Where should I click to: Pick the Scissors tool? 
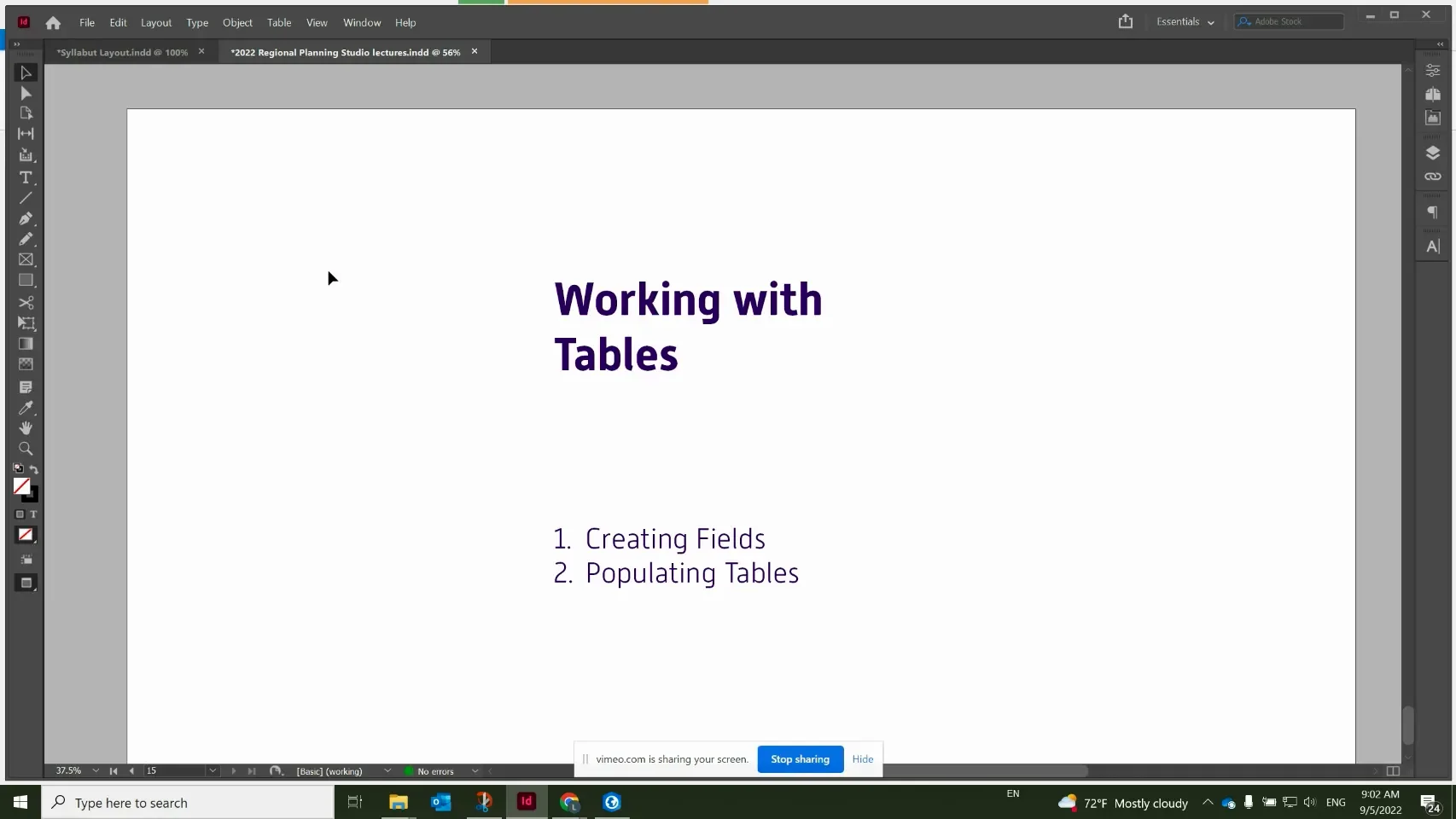tap(26, 302)
